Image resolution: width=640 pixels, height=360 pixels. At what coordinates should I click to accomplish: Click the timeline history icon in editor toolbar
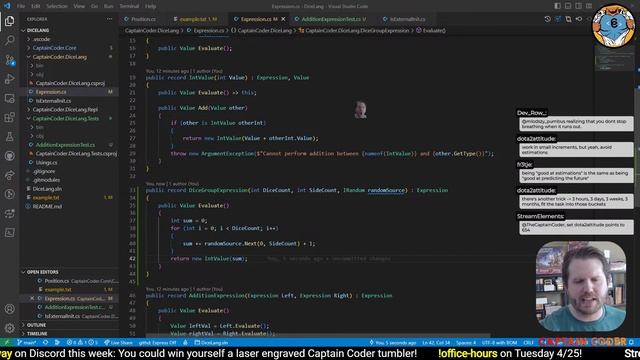click(547, 19)
